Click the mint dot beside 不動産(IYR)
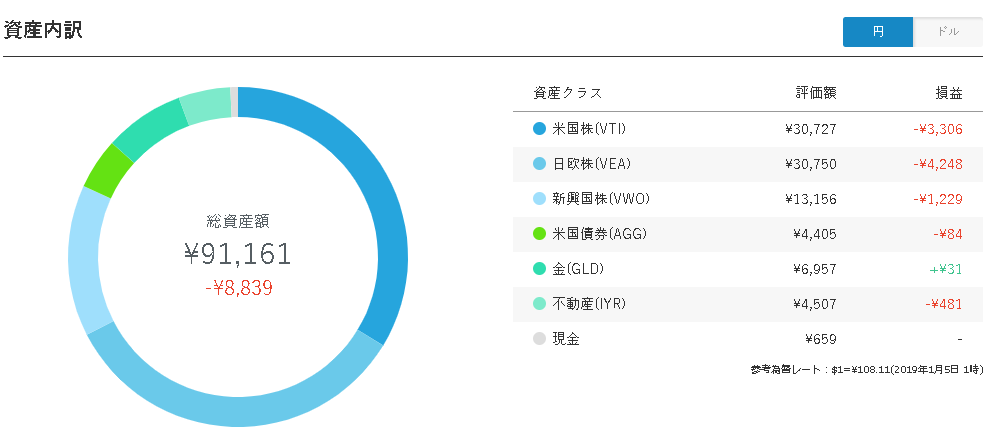The image size is (998, 447). click(x=540, y=304)
